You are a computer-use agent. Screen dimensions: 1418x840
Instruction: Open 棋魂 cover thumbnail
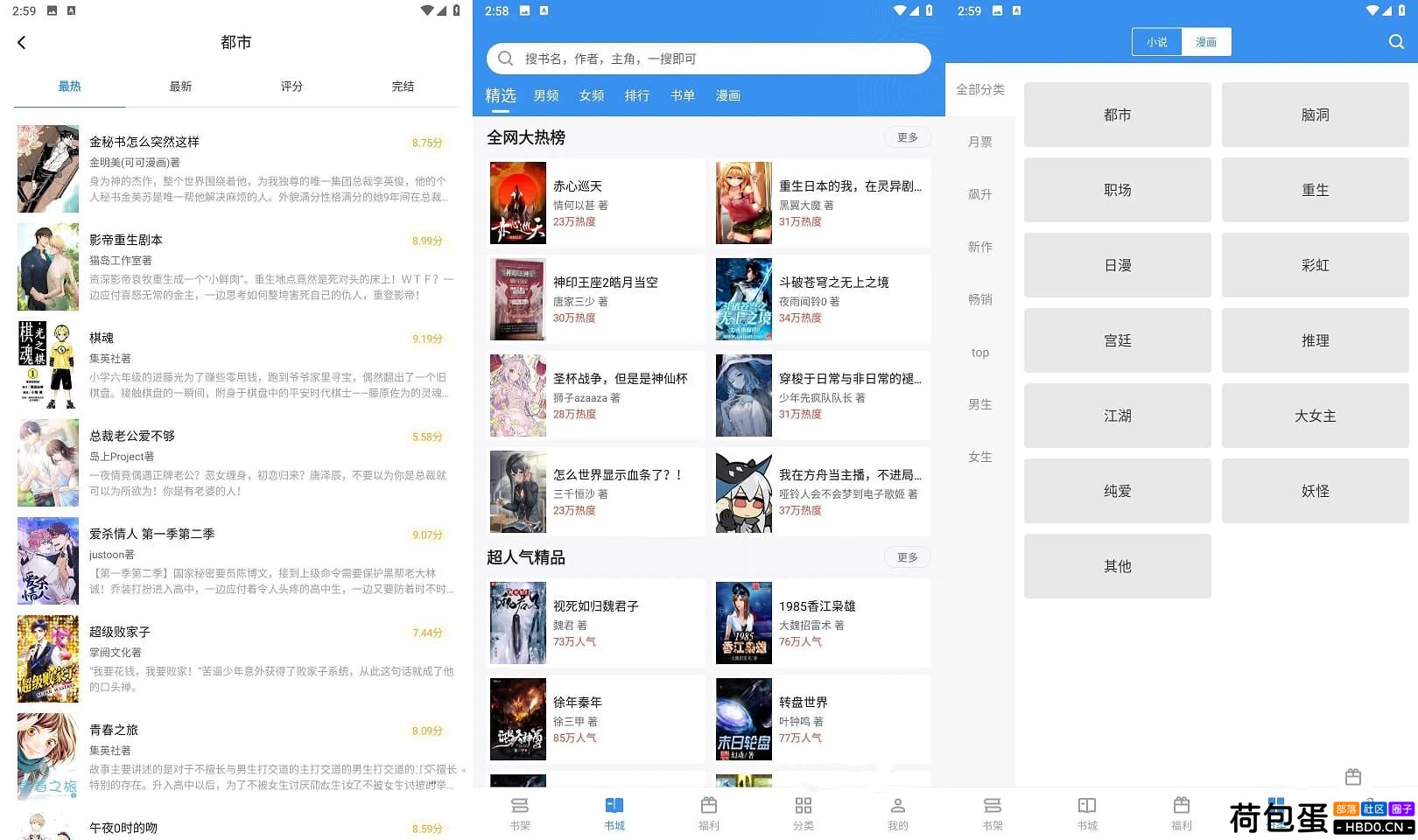48,365
